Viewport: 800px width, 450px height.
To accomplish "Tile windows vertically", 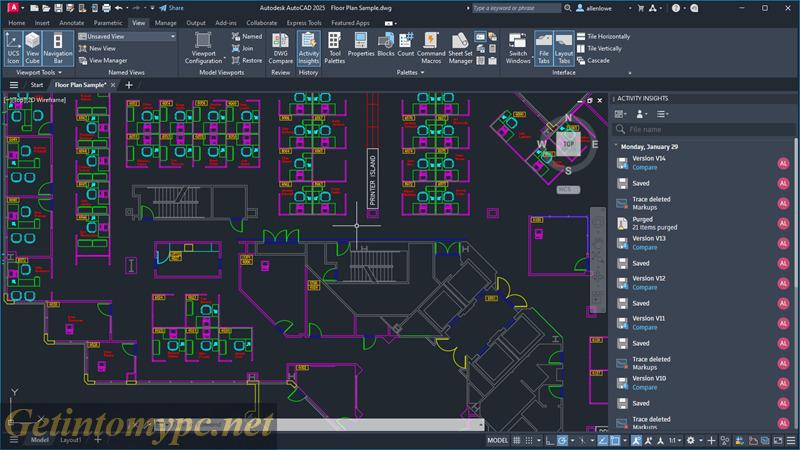I will point(599,48).
